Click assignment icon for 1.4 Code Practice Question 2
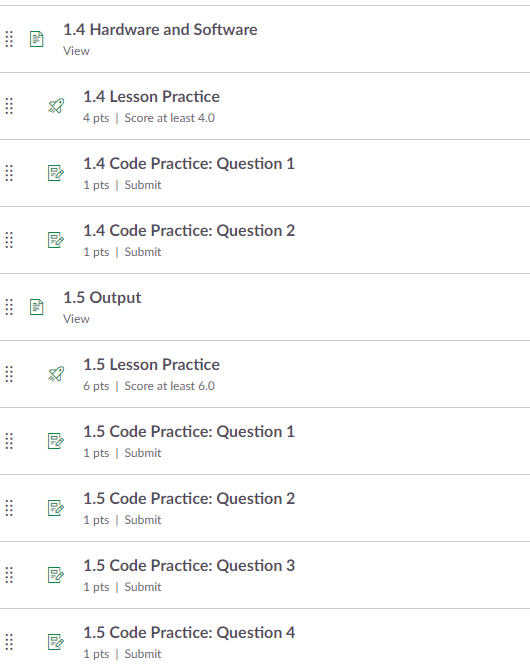Image resolution: width=530 pixels, height=672 pixels. tap(56, 240)
